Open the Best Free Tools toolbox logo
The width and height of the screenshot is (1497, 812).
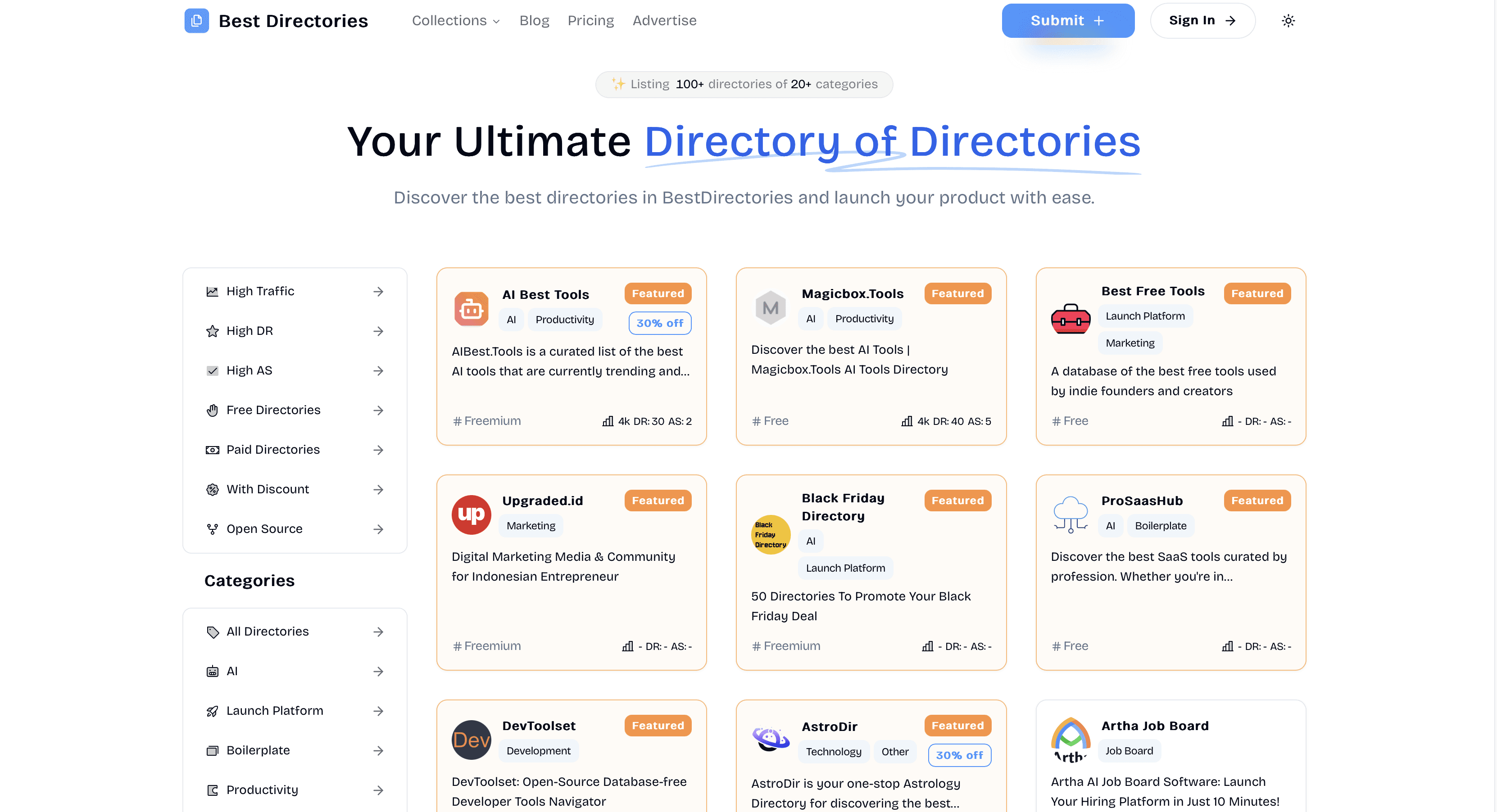click(x=1071, y=319)
